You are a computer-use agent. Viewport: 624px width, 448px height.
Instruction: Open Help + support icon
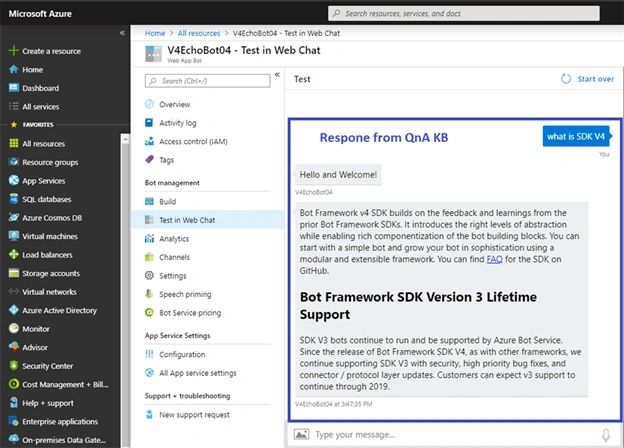click(14, 403)
